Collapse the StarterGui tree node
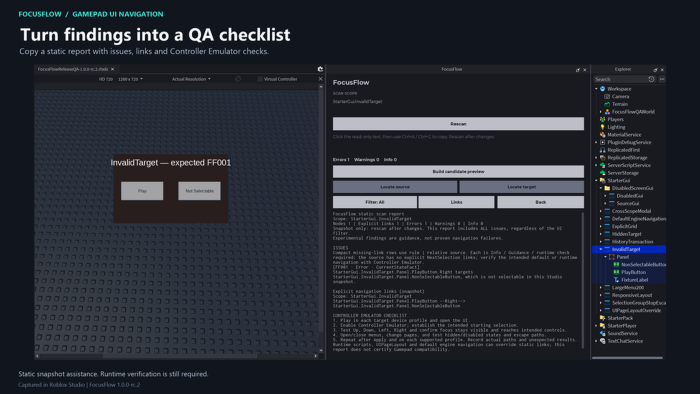700x394 pixels. pos(596,180)
